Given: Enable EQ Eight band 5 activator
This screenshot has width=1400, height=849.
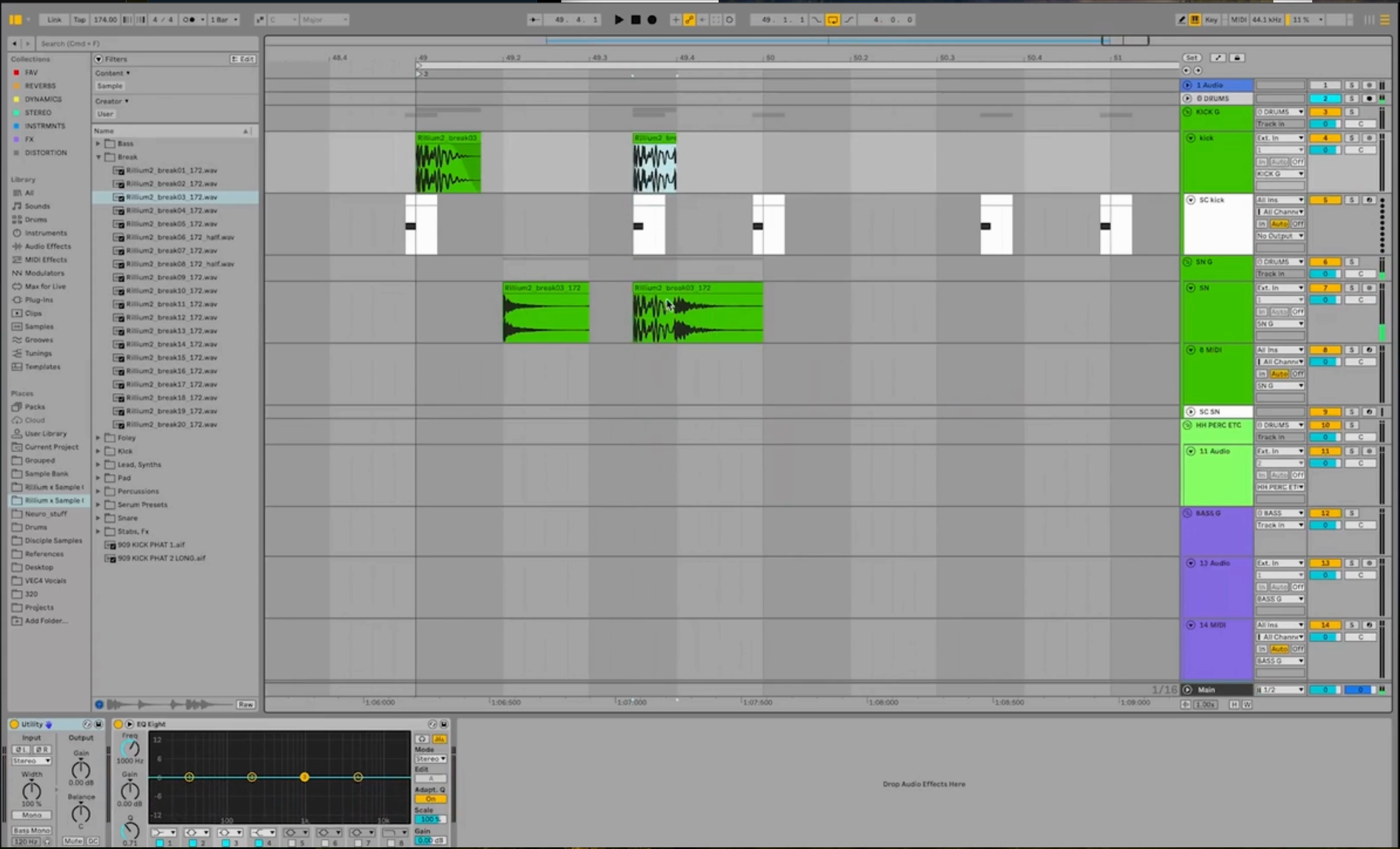Looking at the screenshot, I should [x=292, y=843].
